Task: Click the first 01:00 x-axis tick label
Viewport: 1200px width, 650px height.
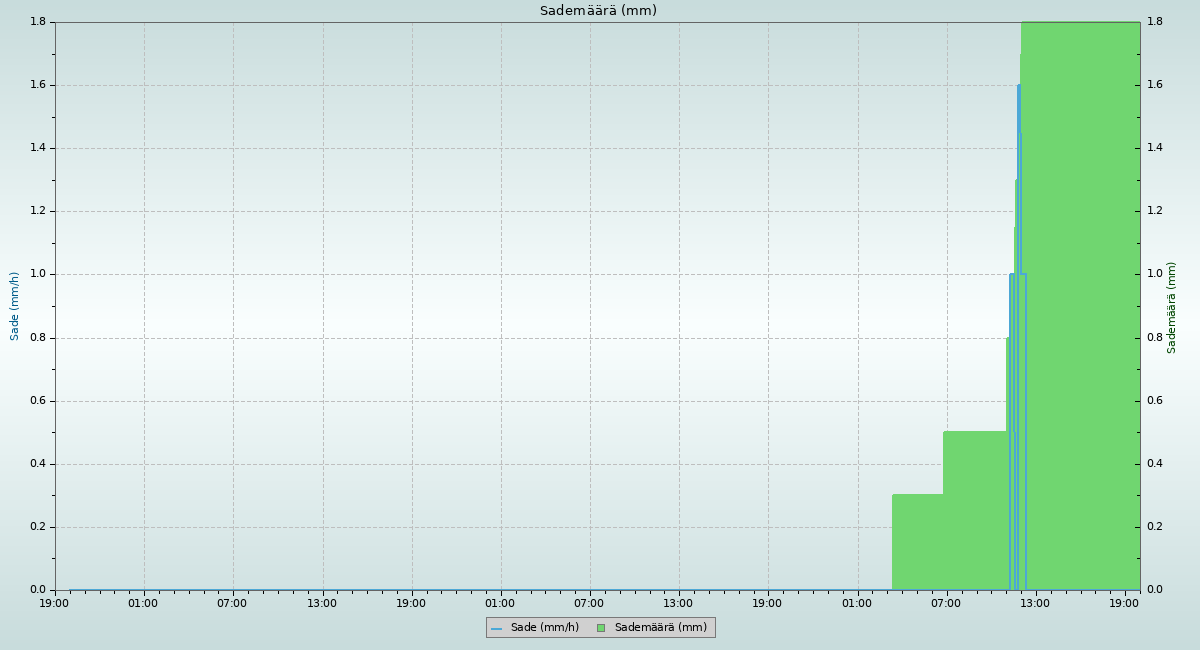Action: pos(143,603)
